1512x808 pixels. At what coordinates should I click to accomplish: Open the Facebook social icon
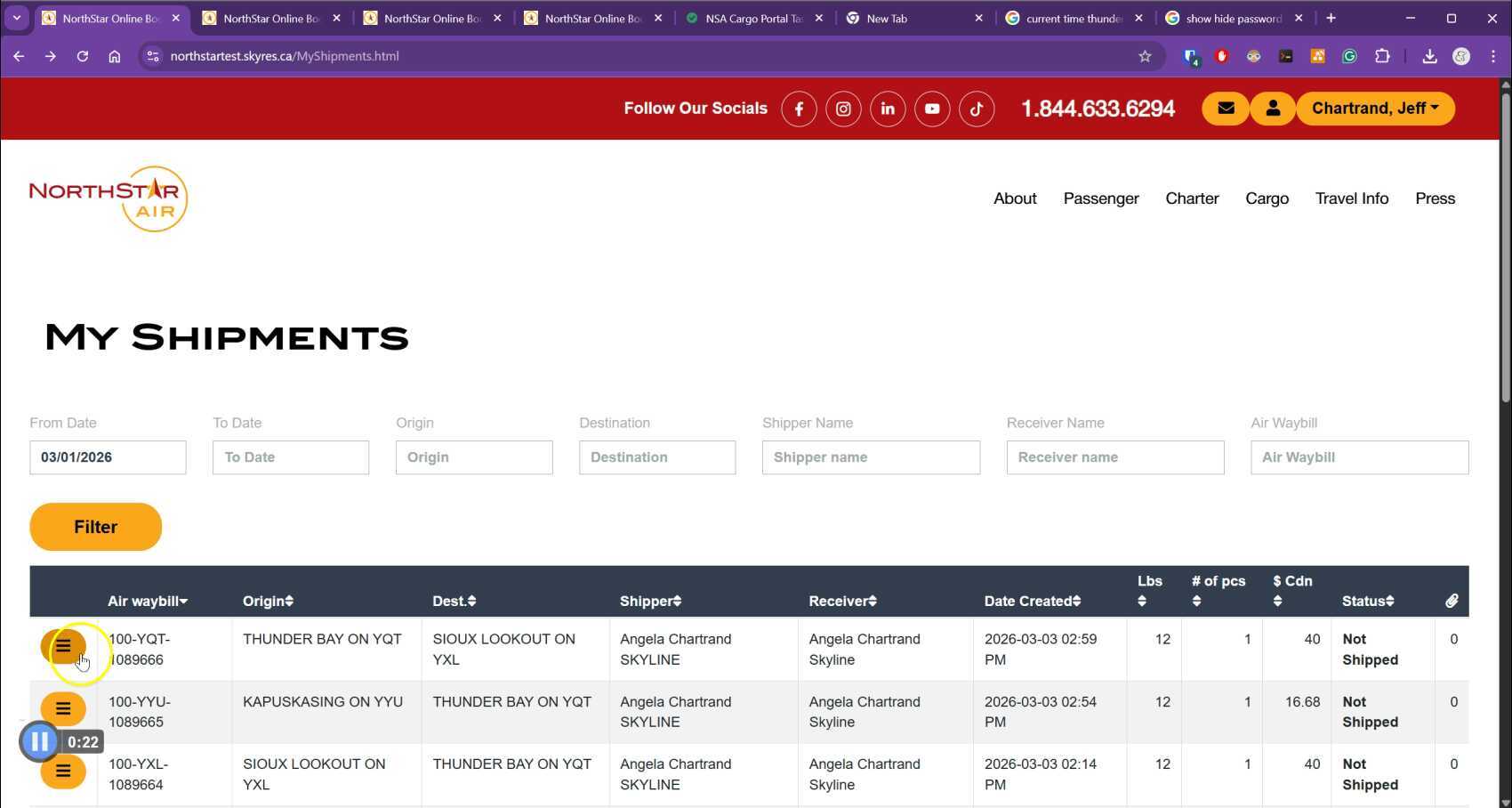(x=799, y=109)
